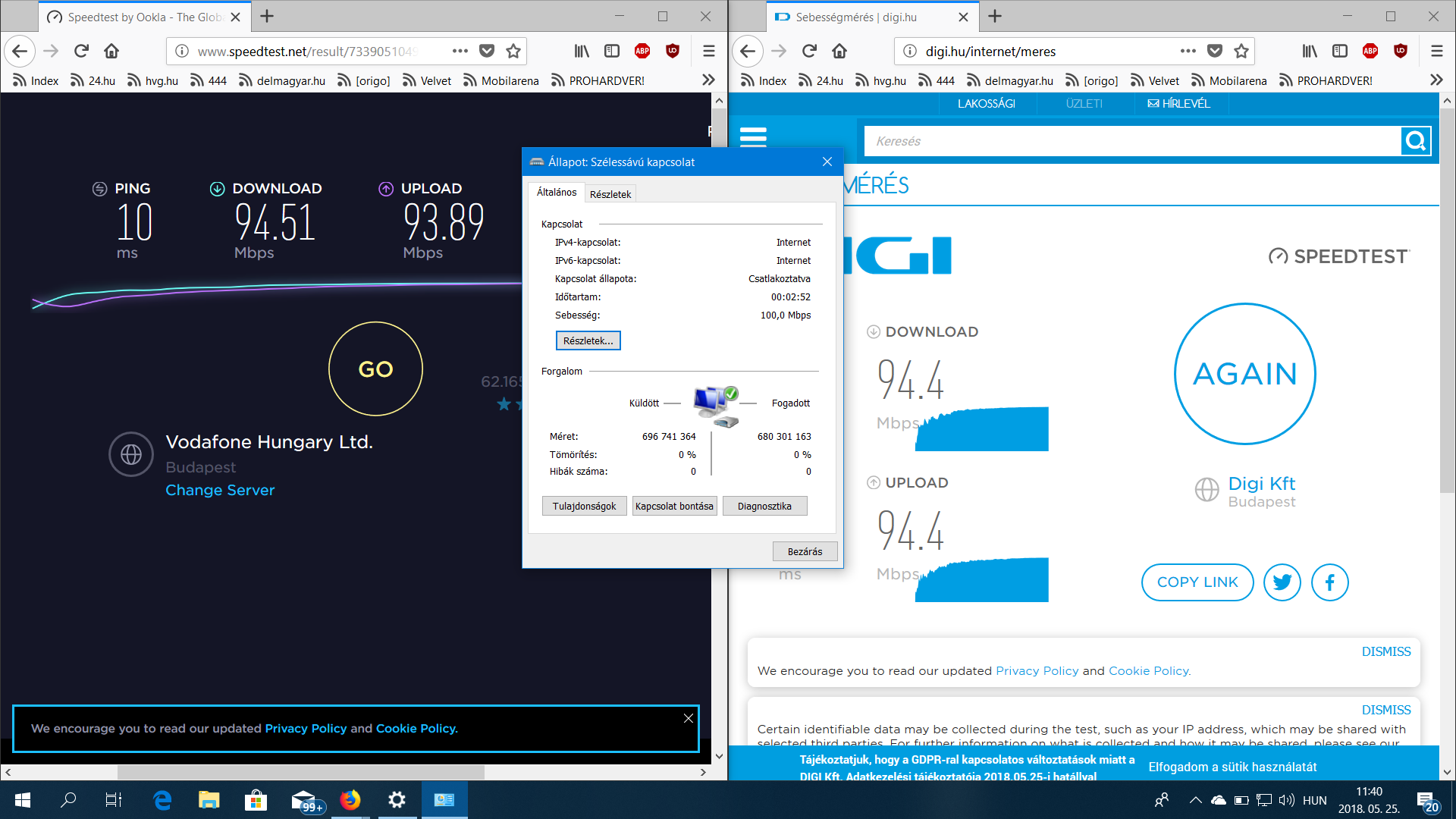The image size is (1456, 819).
Task: Select the Általános tab in status dialog
Action: 557,193
